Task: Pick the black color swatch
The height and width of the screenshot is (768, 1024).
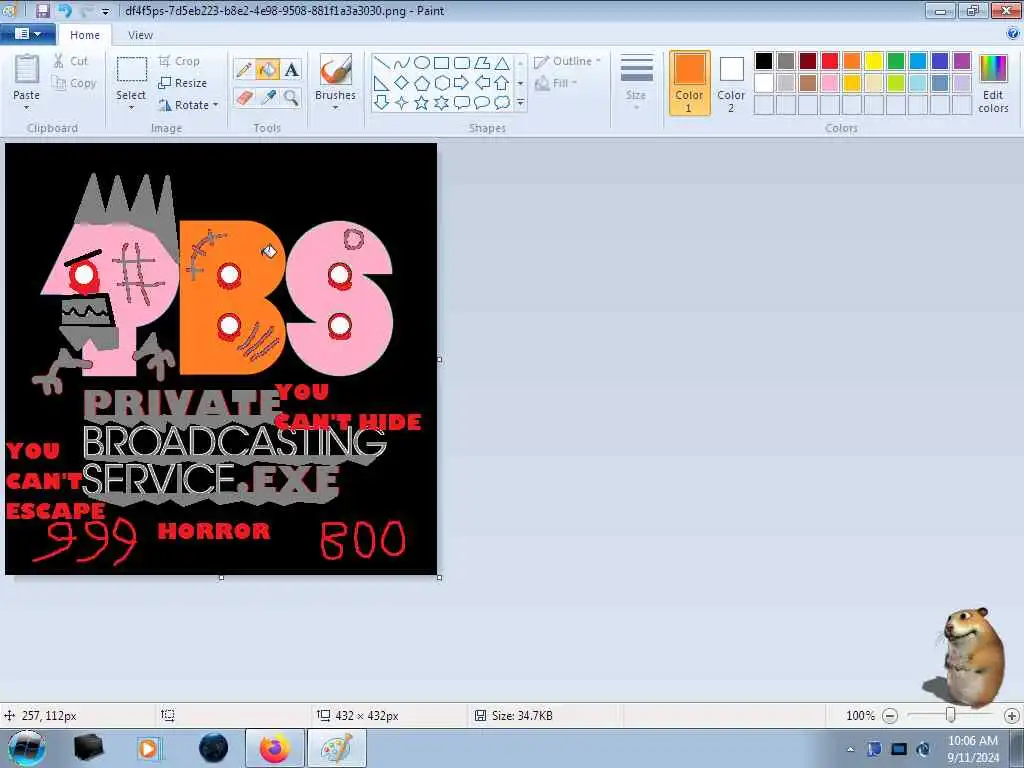Action: 763,61
